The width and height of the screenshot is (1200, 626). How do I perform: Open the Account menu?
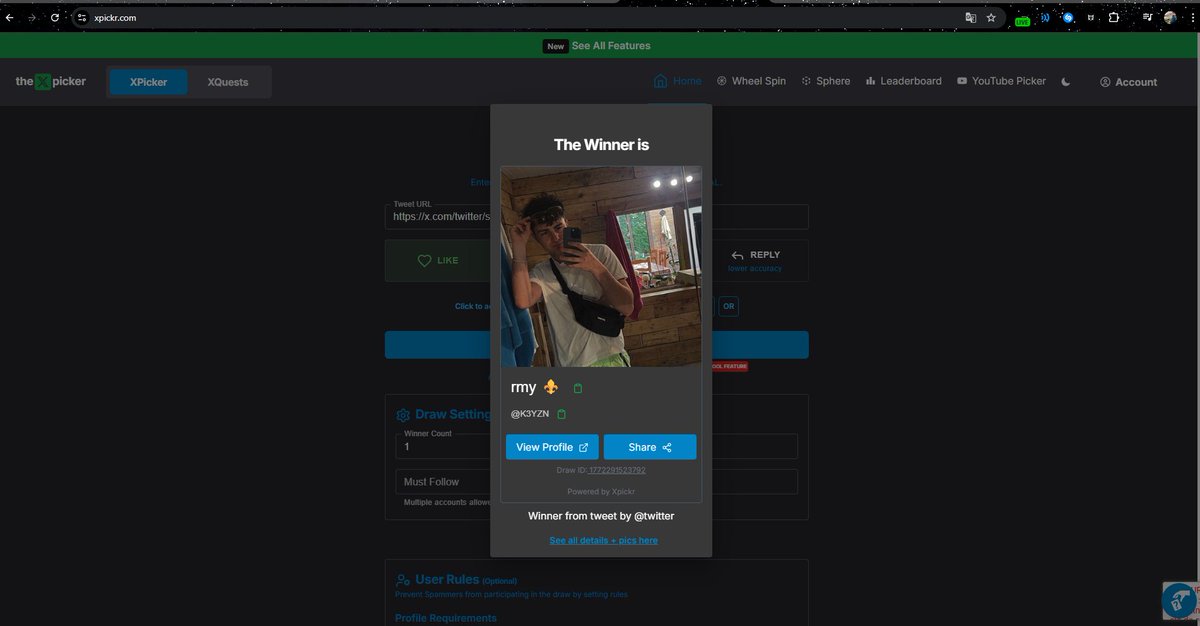(1128, 82)
